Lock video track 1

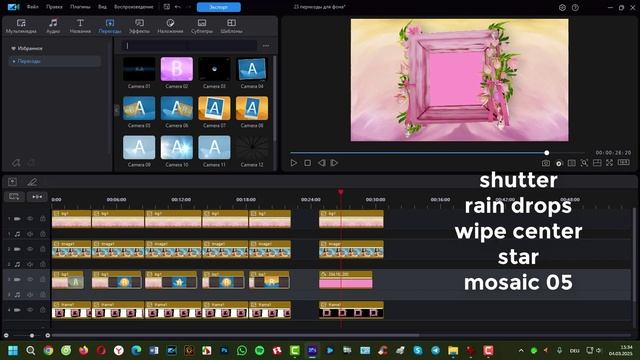point(42,219)
